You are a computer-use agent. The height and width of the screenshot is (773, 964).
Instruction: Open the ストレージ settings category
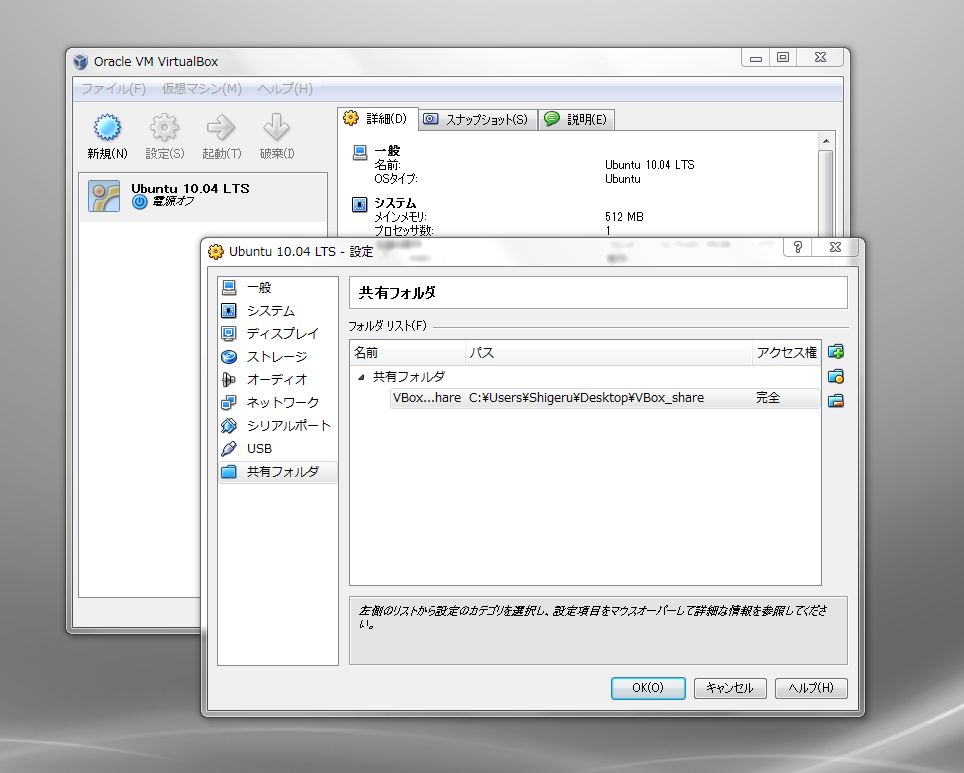click(277, 357)
